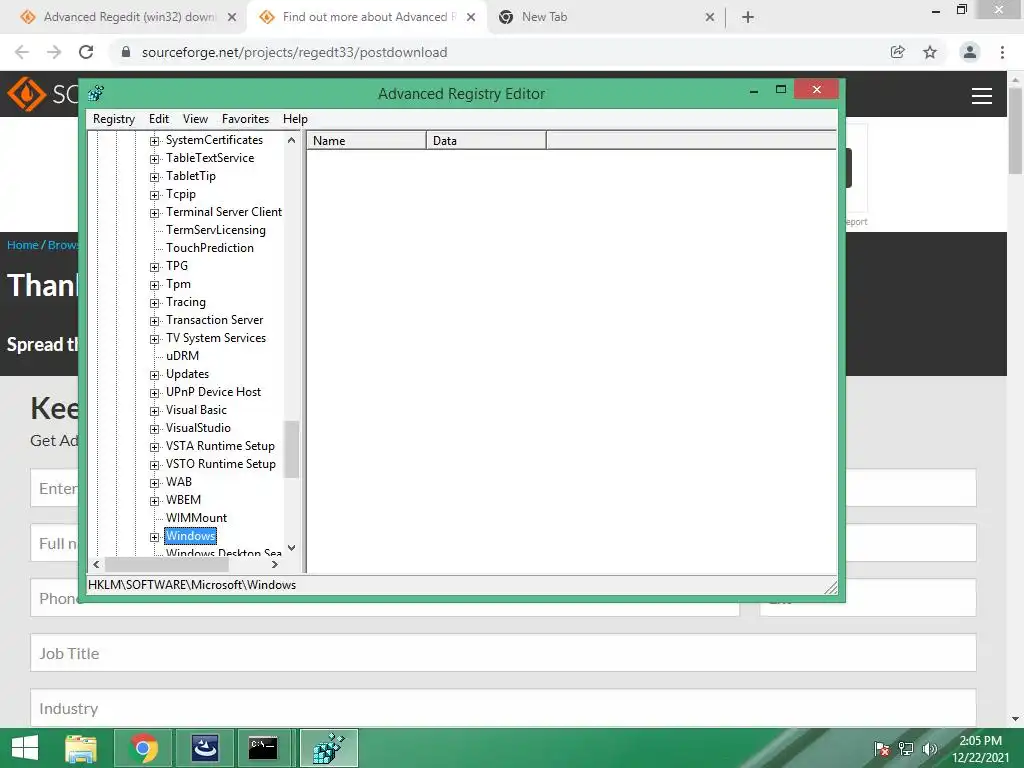
Task: Open the Favorites menu
Action: pos(245,119)
